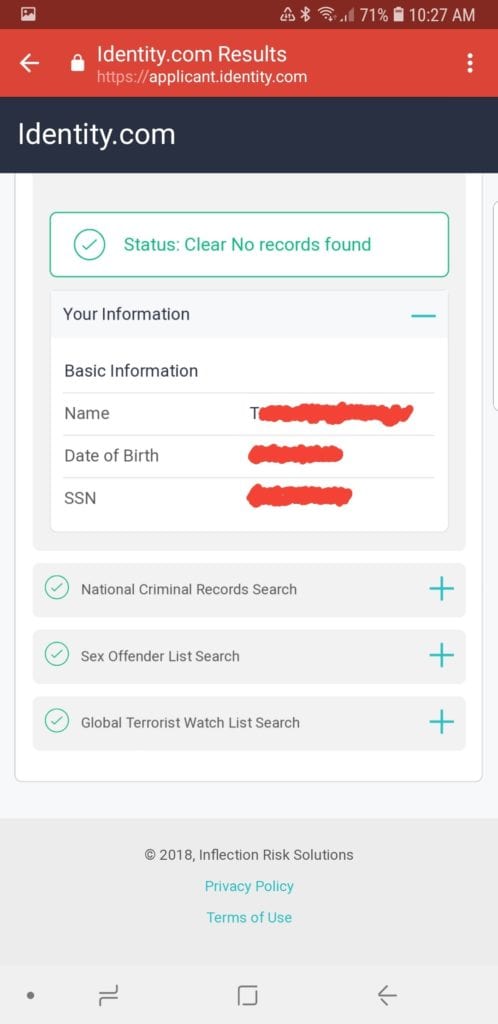Open the Privacy Policy link
This screenshot has width=498, height=1024.
click(249, 886)
